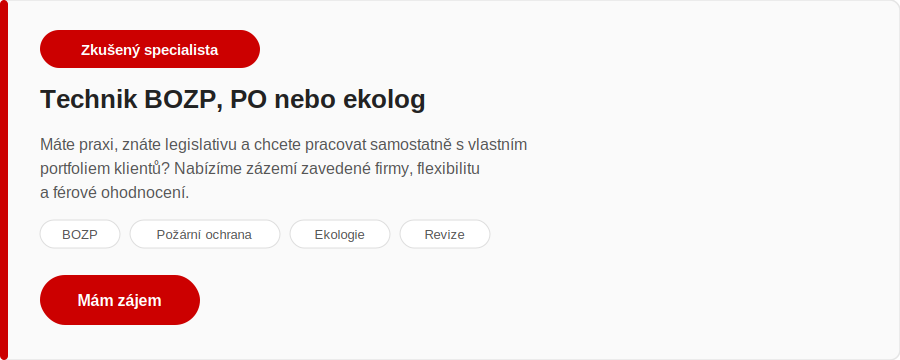Pick the Ekologie tag pill
Screen dimensions: 900x360
pos(340,234)
